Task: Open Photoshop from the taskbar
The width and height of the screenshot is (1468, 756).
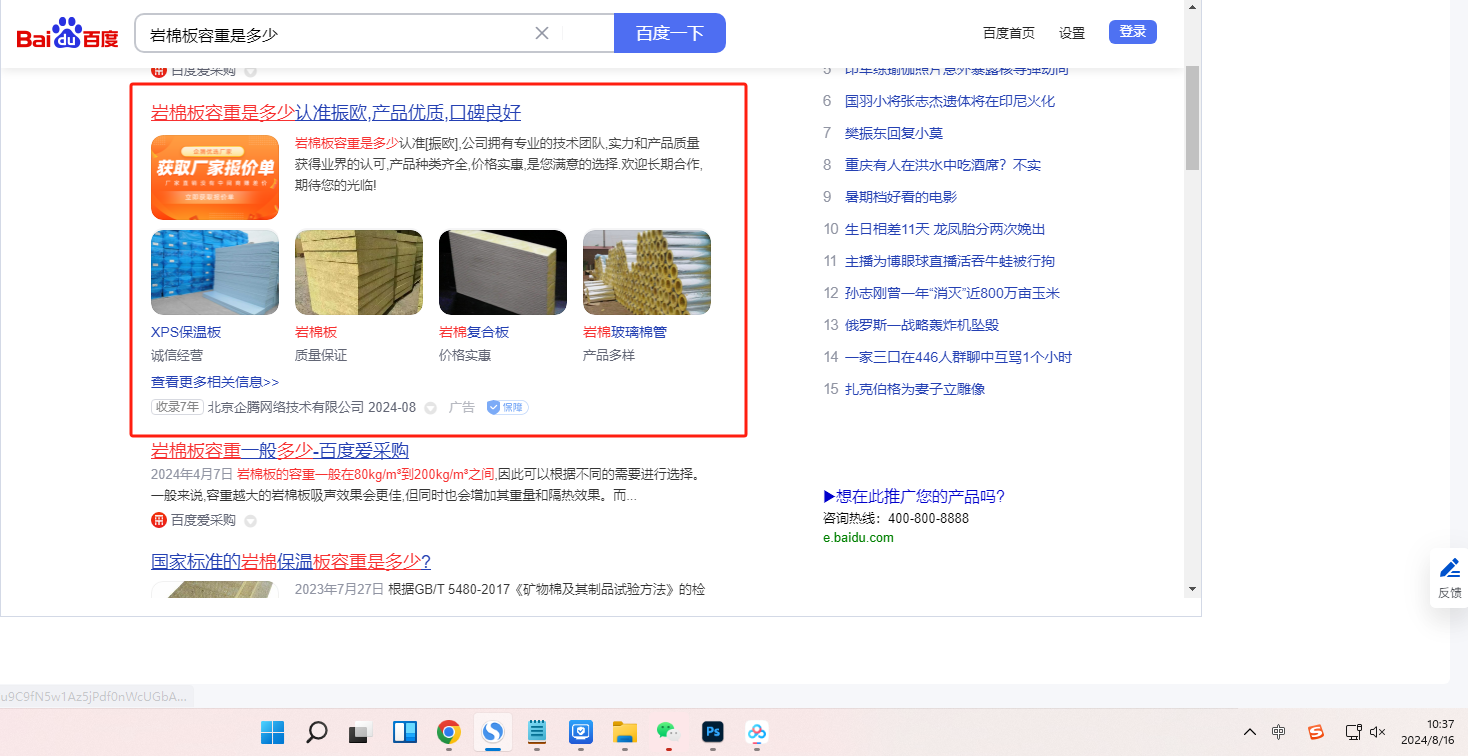Action: click(712, 732)
